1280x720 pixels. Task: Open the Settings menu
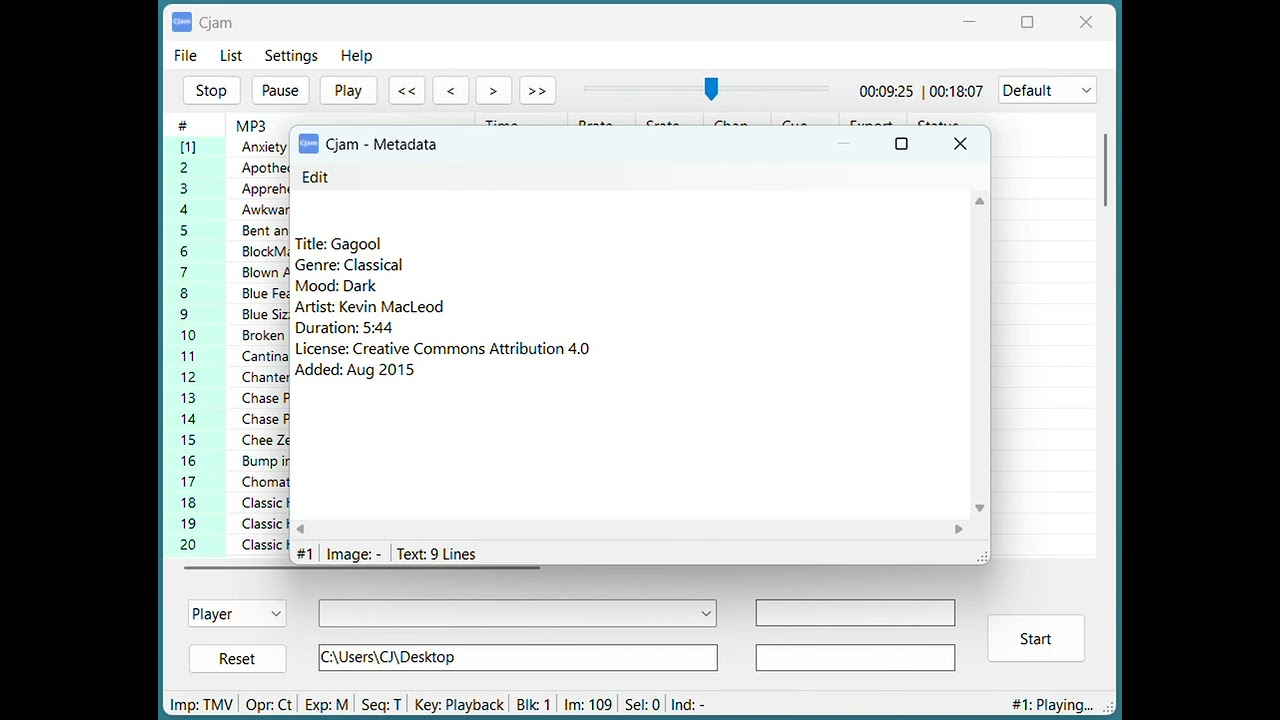click(291, 56)
